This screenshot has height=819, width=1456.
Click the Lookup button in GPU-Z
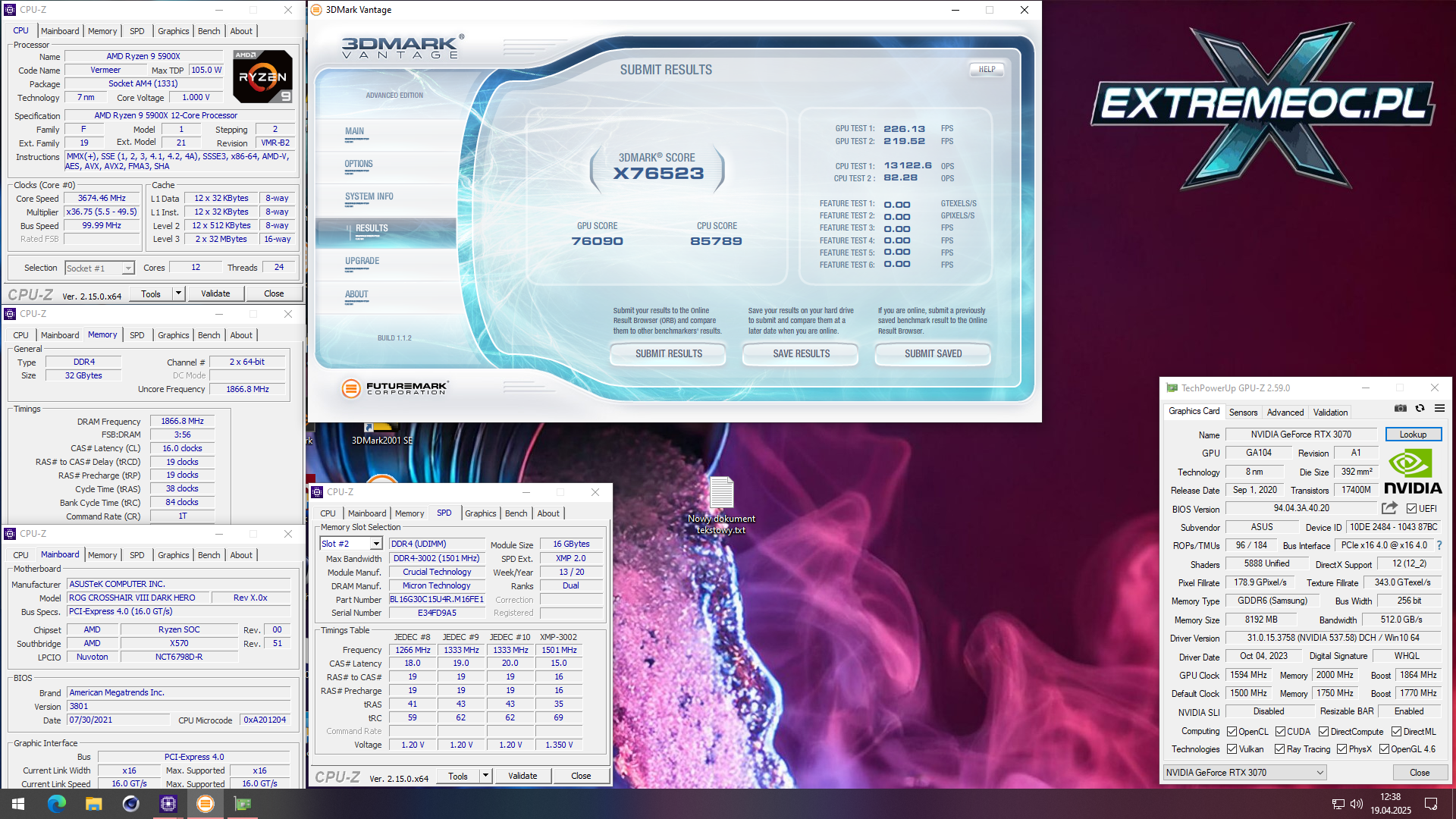pos(1413,435)
